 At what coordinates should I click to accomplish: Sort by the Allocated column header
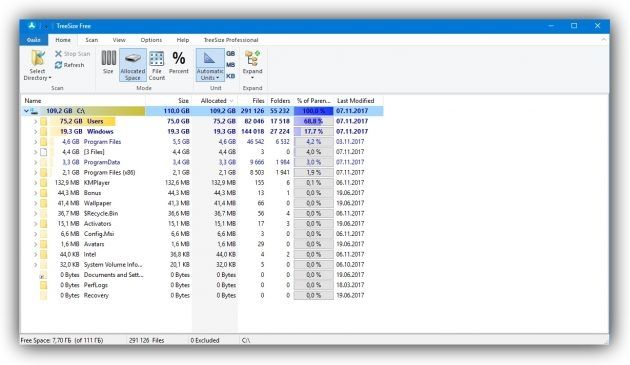click(x=215, y=100)
